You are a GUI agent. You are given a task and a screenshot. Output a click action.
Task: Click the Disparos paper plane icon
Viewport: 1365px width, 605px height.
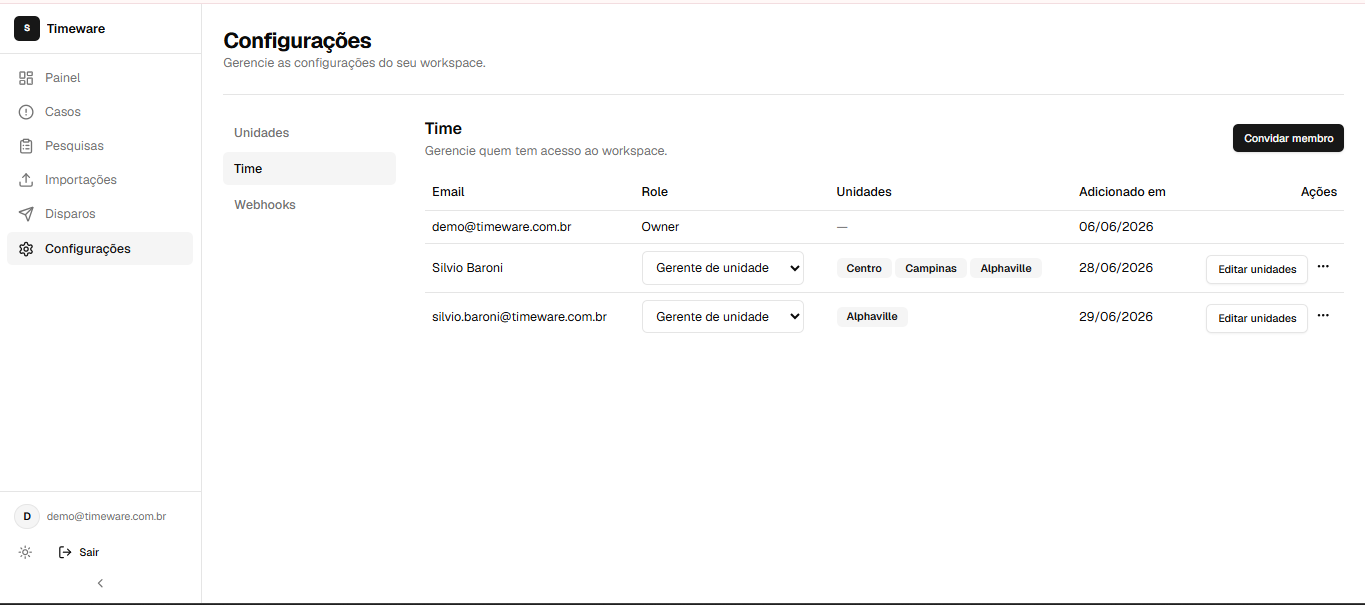(26, 214)
